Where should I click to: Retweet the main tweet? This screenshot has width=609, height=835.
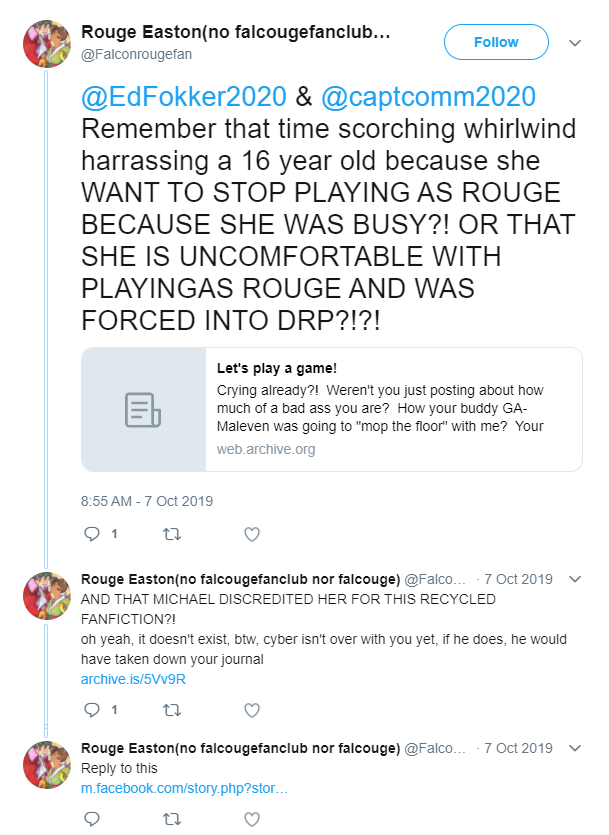pyautogui.click(x=171, y=534)
